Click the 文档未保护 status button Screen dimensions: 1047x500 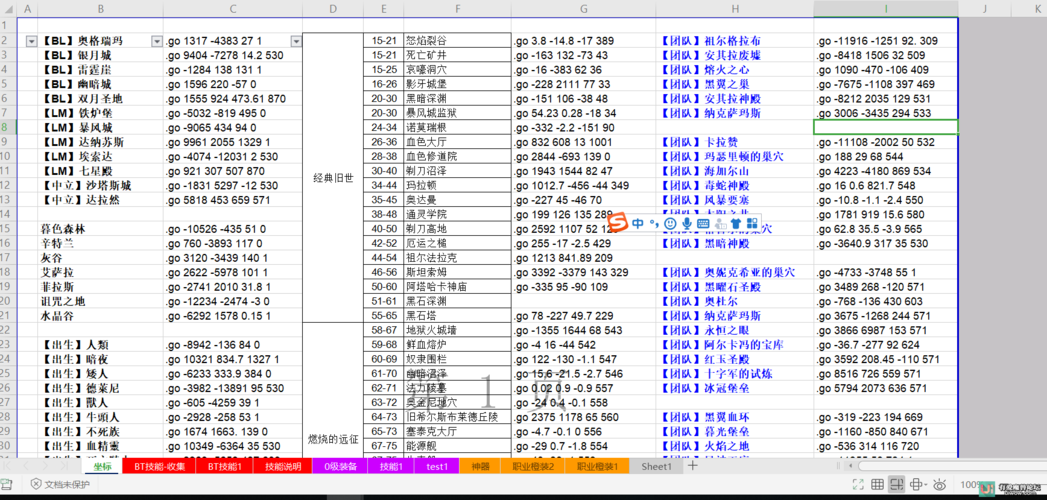(x=60, y=485)
